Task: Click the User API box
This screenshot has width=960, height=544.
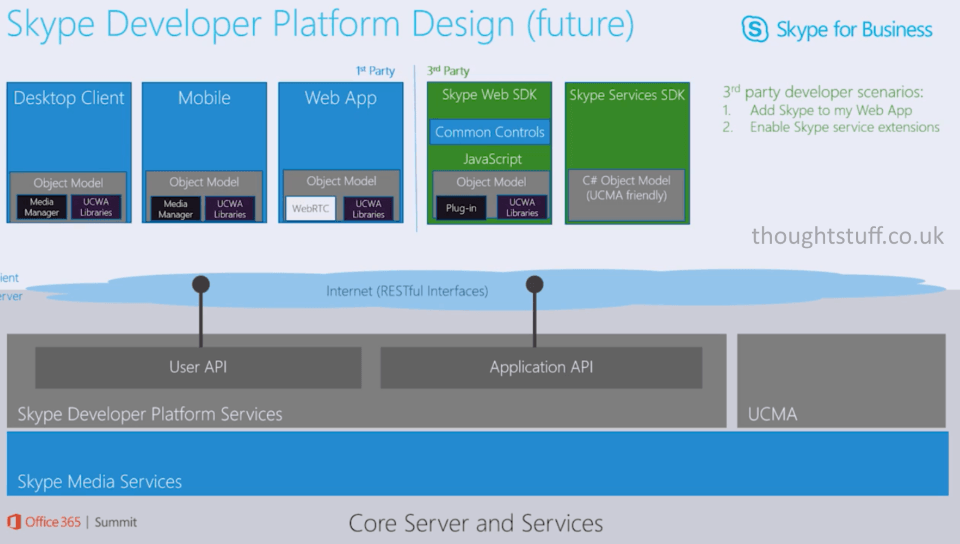Action: [198, 367]
